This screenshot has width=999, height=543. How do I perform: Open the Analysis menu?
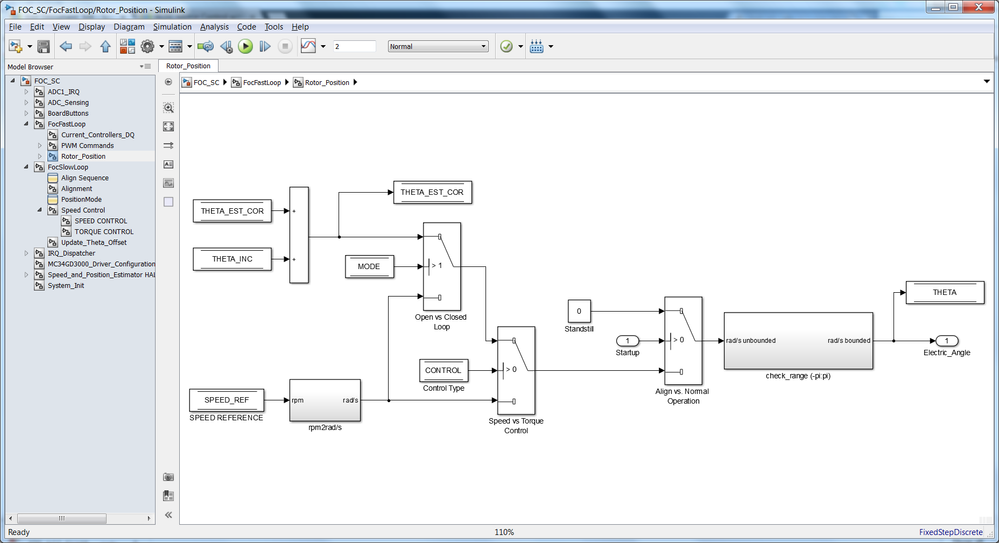pyautogui.click(x=214, y=27)
